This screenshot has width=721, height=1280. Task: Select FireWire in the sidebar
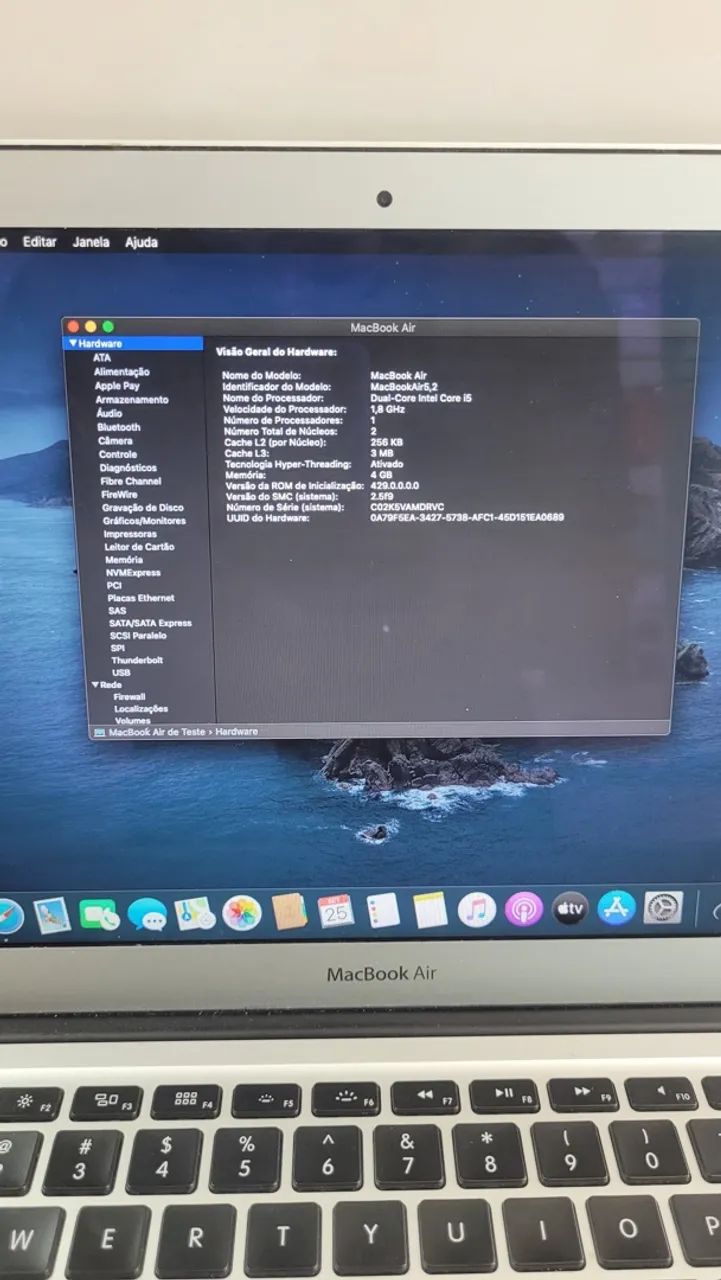120,494
